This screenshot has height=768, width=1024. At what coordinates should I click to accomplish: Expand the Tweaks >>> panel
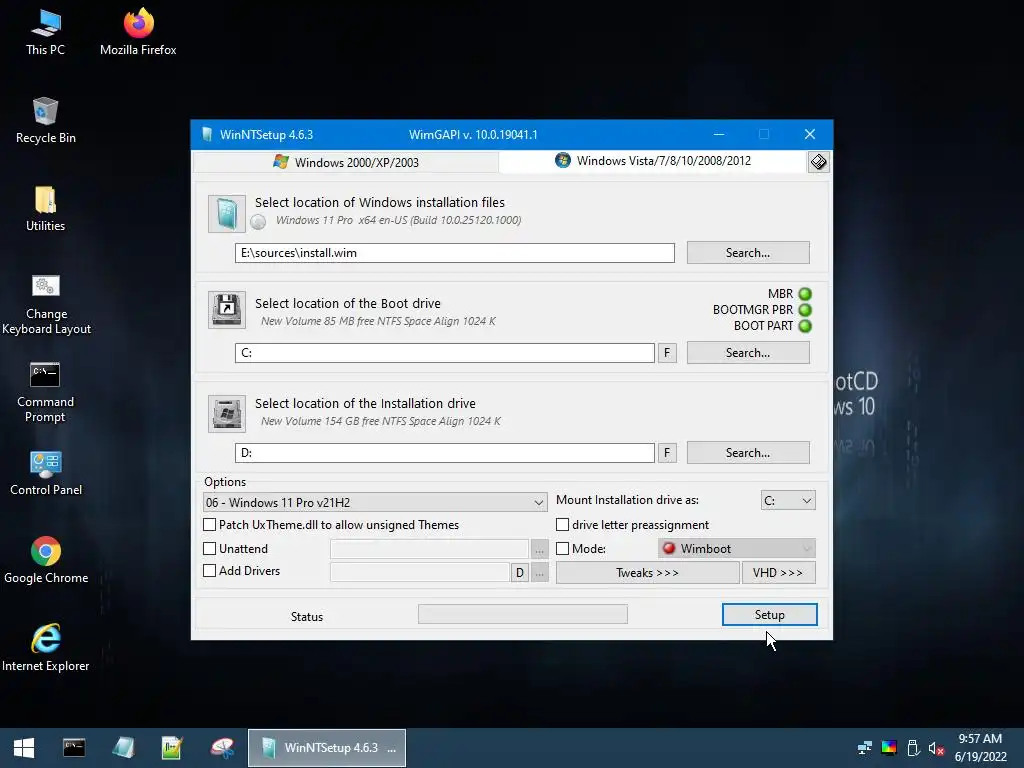tap(648, 573)
